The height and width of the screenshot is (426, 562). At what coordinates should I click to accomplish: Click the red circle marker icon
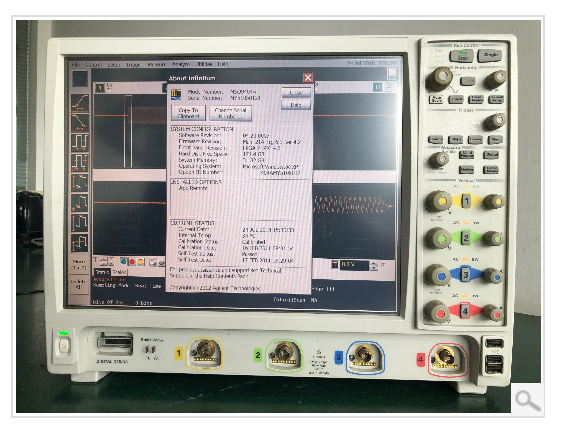[x=132, y=262]
